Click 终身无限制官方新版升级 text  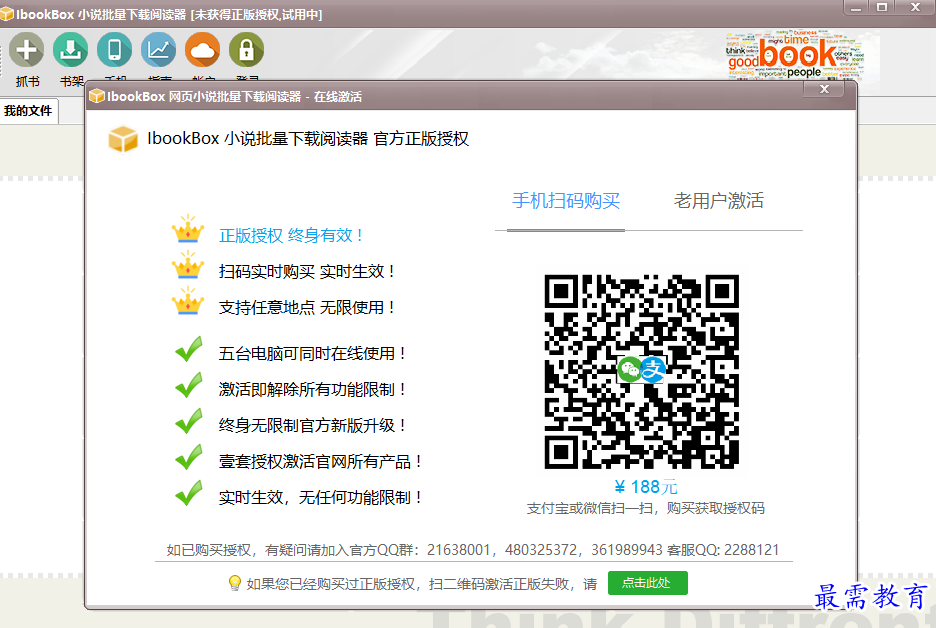(x=312, y=426)
